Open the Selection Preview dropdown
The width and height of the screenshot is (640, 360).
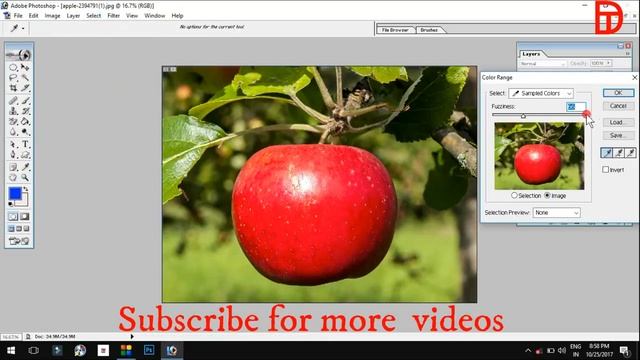pos(556,213)
